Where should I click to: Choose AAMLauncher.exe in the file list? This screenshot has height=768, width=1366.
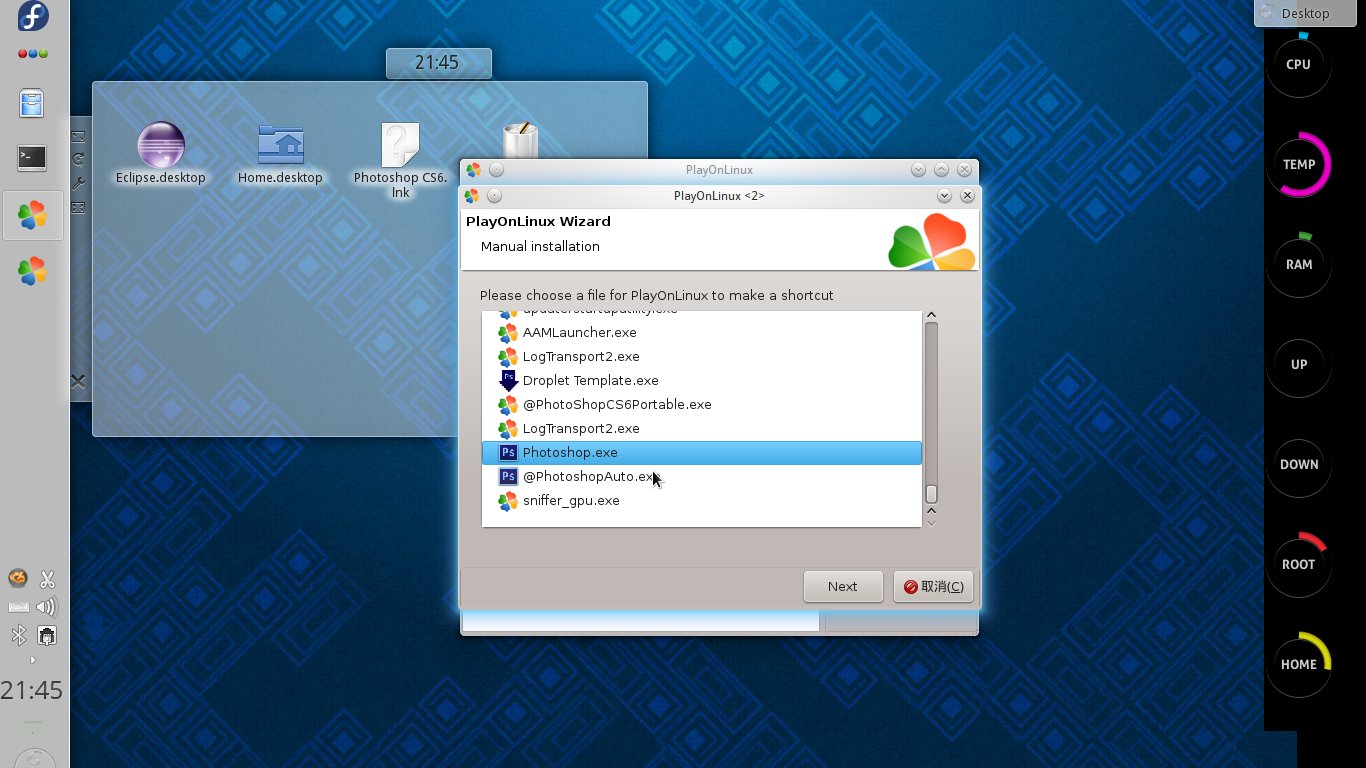[701, 332]
